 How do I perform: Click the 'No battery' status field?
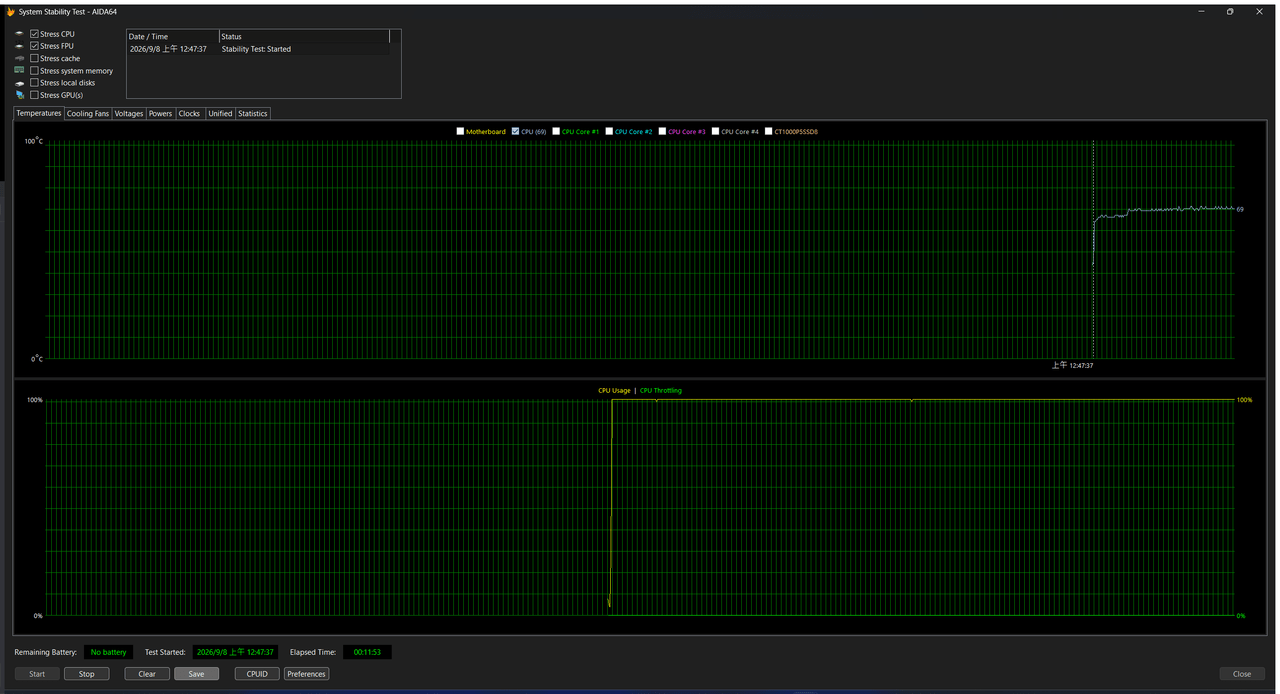108,652
